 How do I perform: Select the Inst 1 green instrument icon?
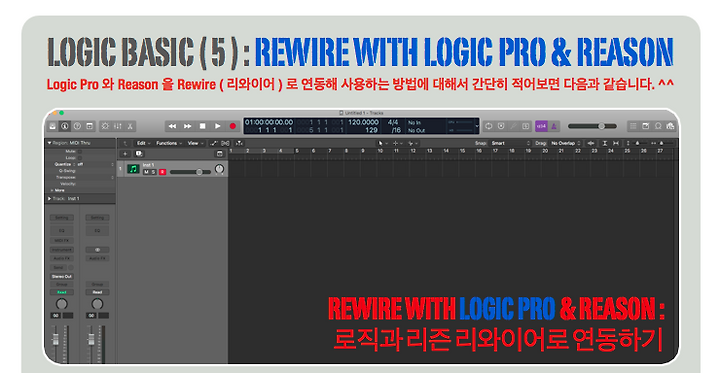[133, 169]
